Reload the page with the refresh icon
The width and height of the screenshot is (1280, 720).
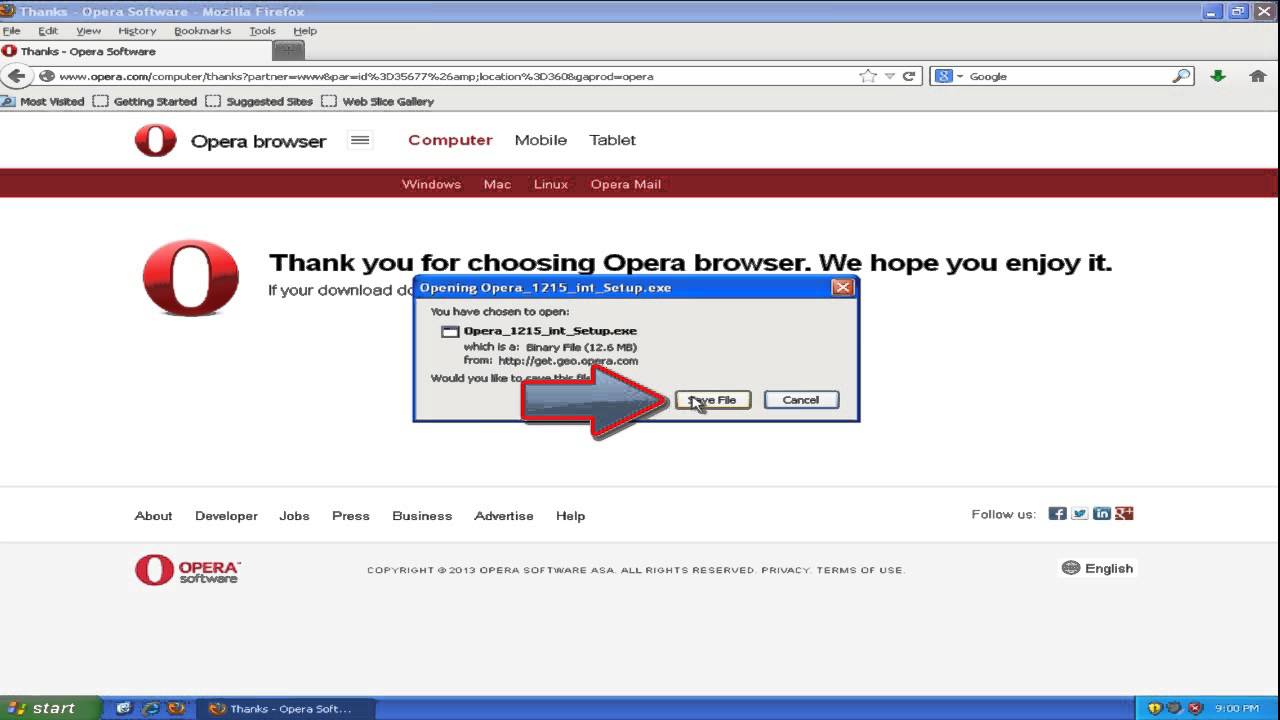tap(909, 76)
